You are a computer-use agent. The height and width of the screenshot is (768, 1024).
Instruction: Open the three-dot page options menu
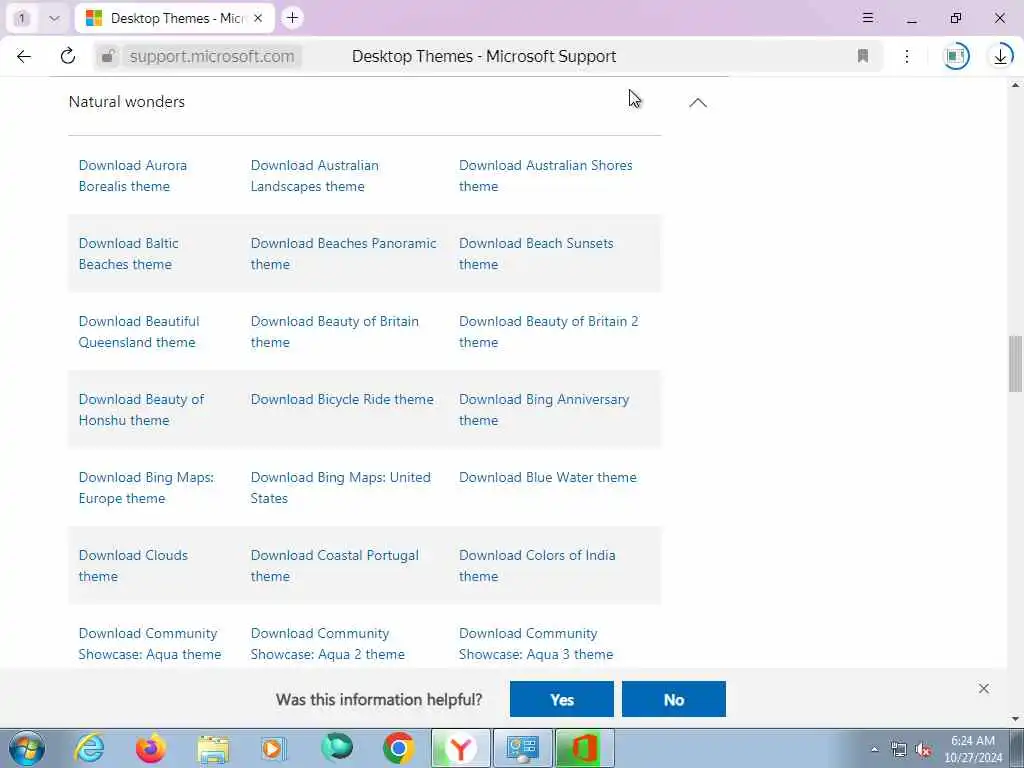[907, 56]
